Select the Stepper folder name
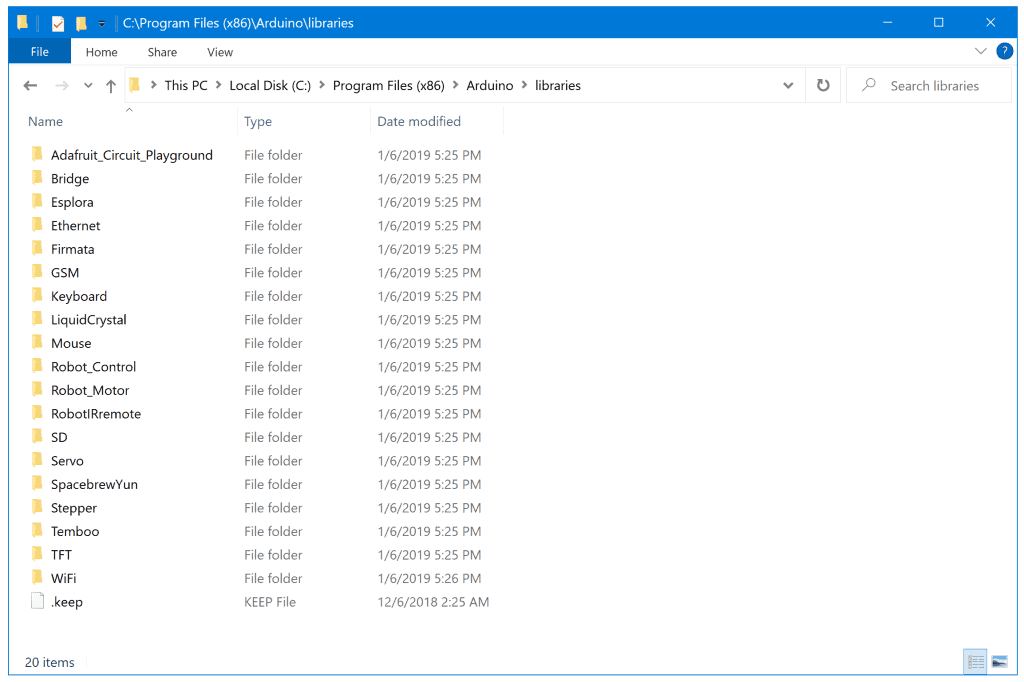 tap(74, 508)
